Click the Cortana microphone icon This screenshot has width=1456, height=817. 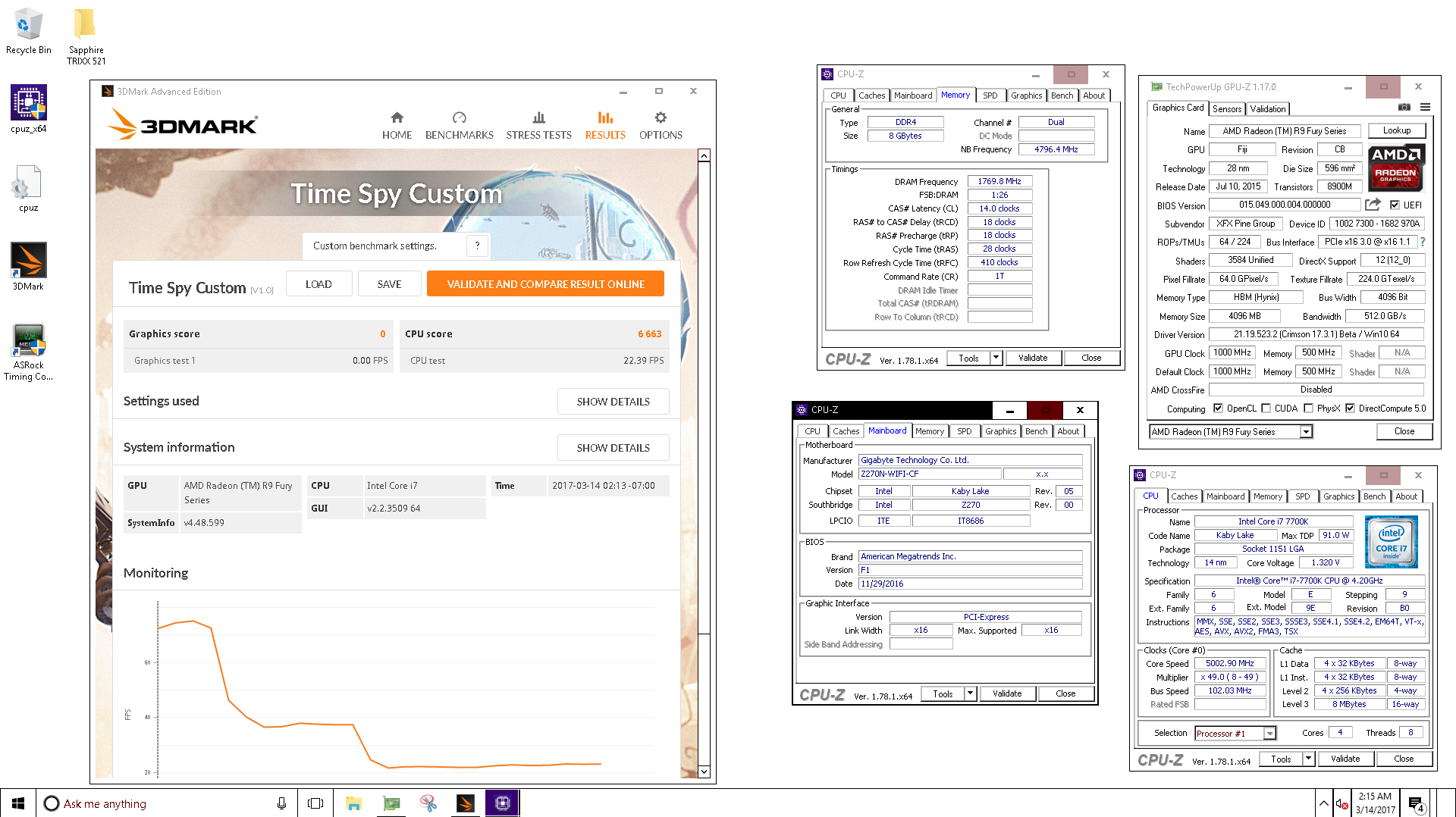tap(281, 803)
